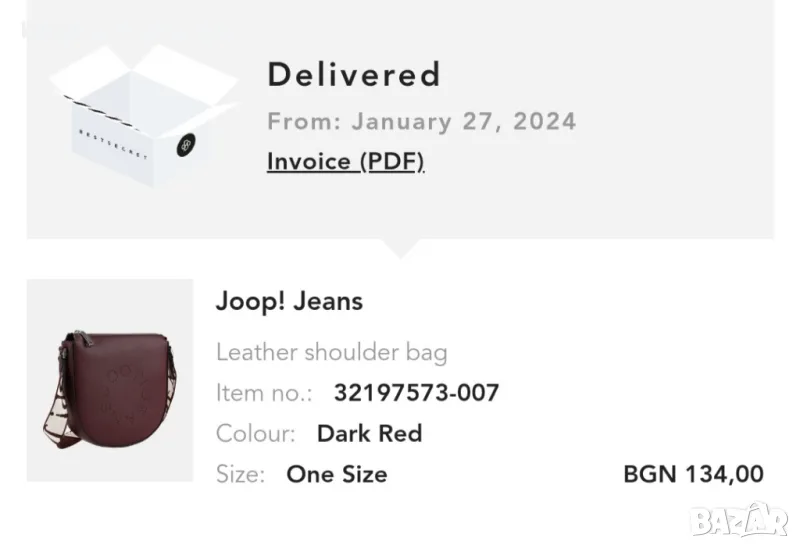Image resolution: width=800 pixels, height=549 pixels.
Task: Click the Delivered status heading
Action: (x=353, y=74)
